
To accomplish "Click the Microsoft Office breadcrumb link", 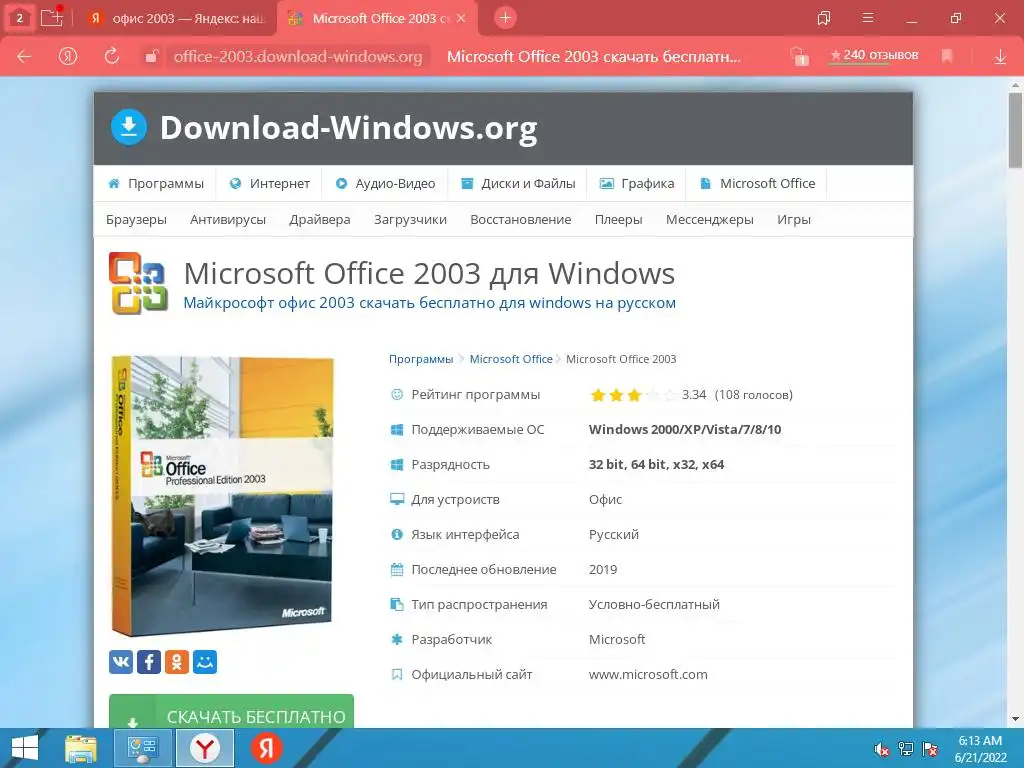I will tap(511, 359).
